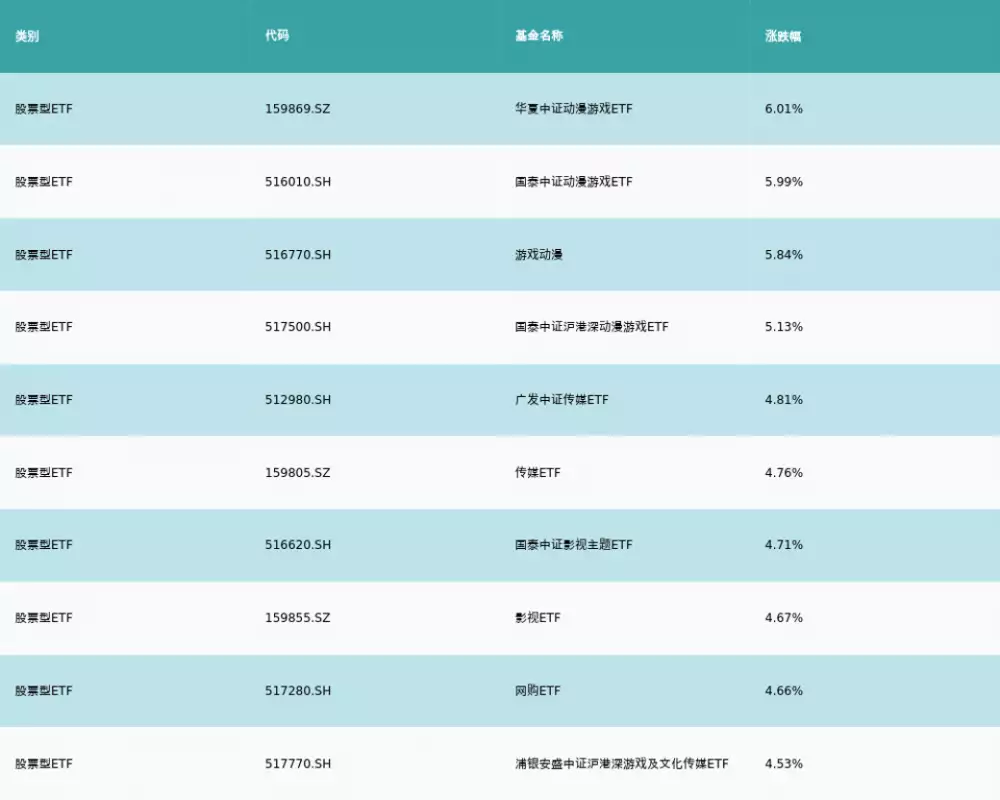
Task: Select code 516010.SH
Action: click(298, 182)
